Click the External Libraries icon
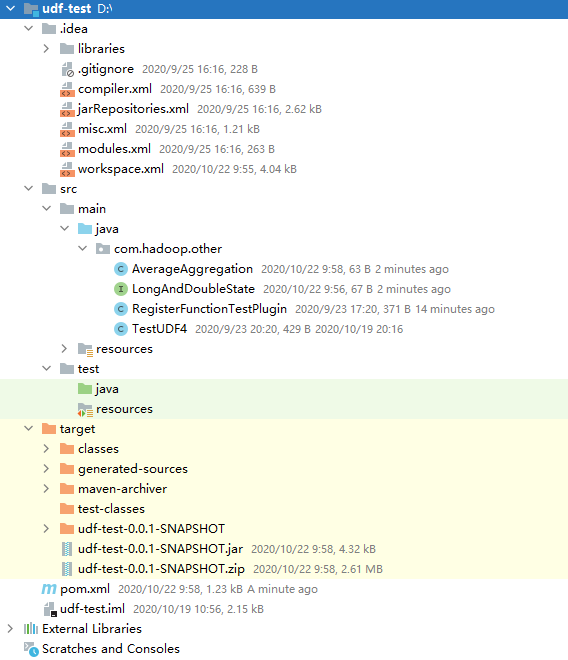 tap(31, 629)
